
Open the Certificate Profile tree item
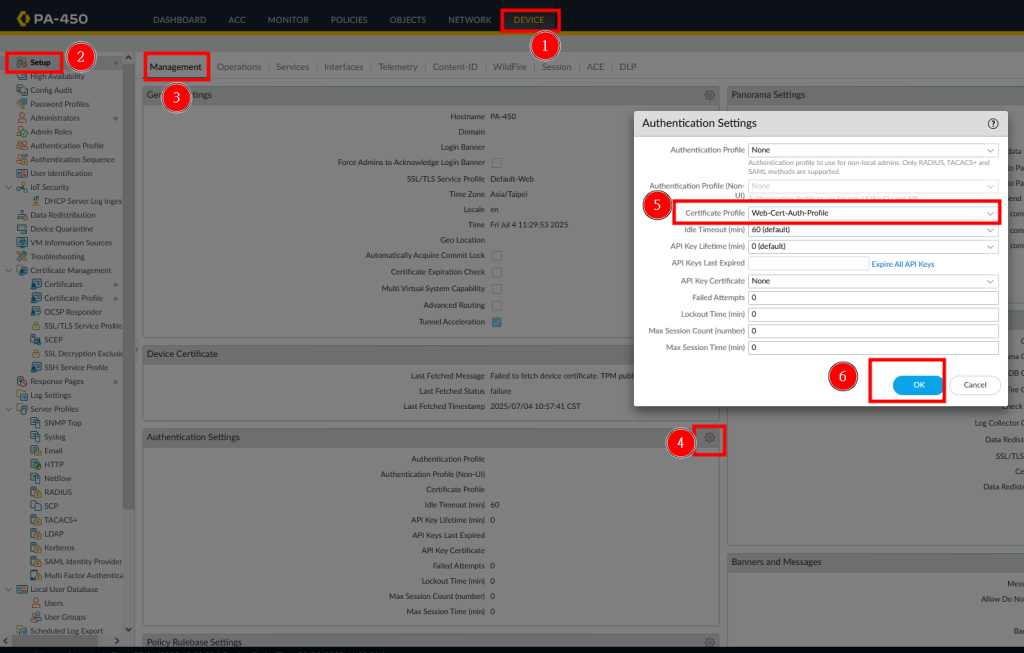[x=73, y=298]
